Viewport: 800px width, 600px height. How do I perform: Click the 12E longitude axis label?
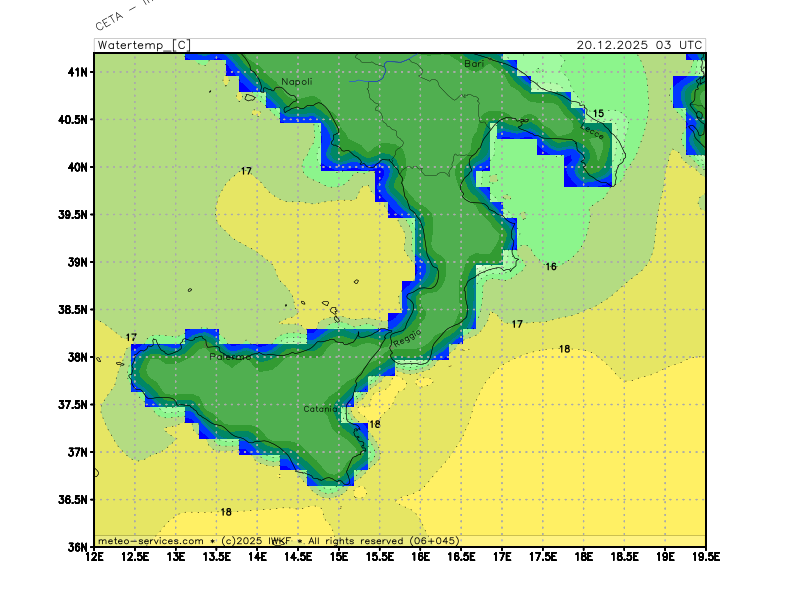(95, 557)
